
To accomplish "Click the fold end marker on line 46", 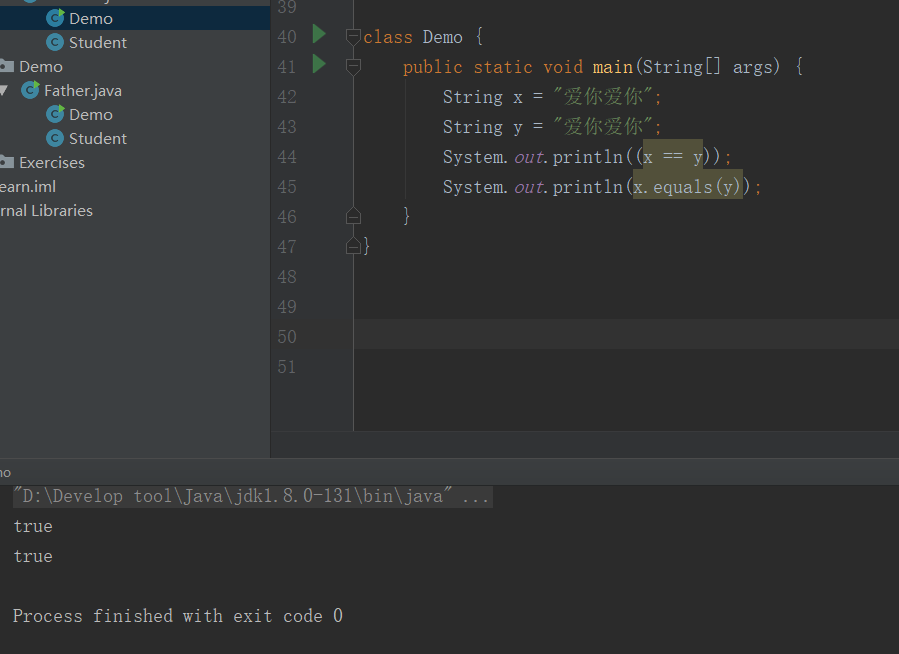I will pyautogui.click(x=353, y=216).
